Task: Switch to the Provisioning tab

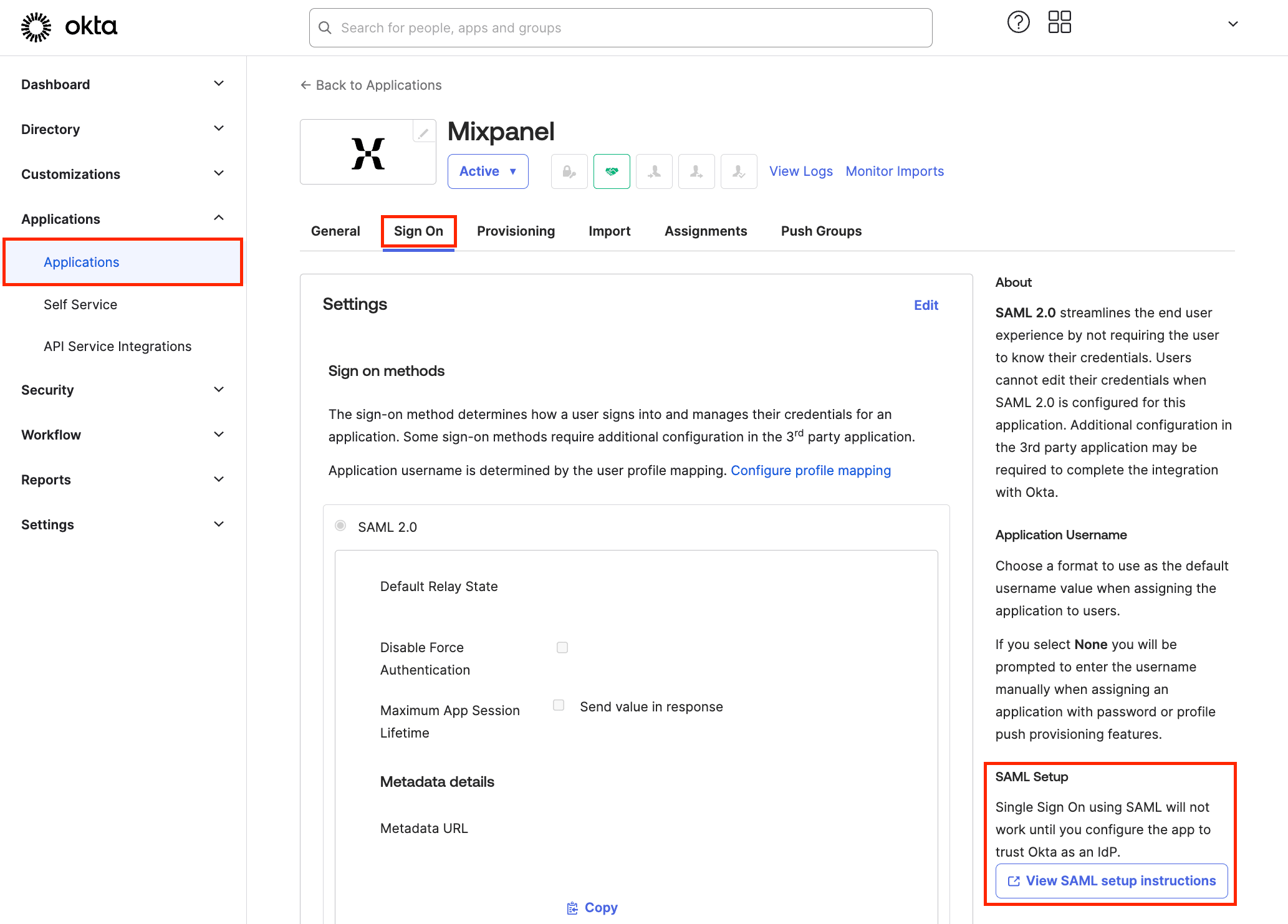Action: (x=516, y=231)
